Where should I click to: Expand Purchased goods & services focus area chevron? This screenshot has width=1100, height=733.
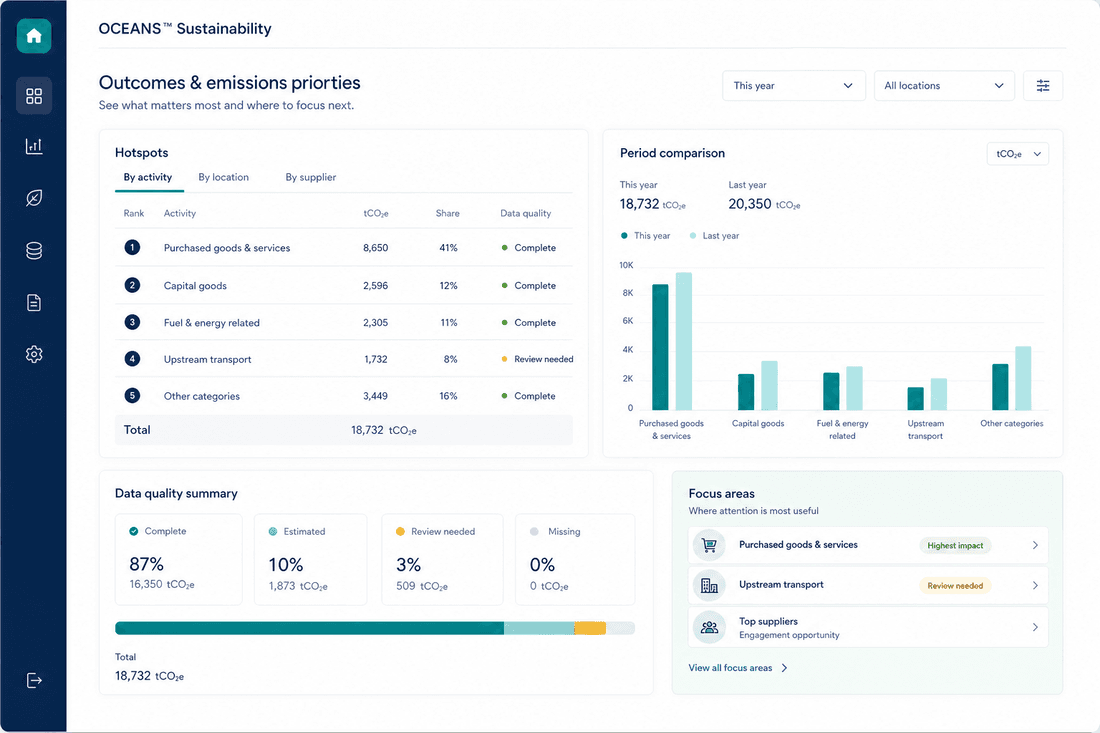tap(1035, 545)
